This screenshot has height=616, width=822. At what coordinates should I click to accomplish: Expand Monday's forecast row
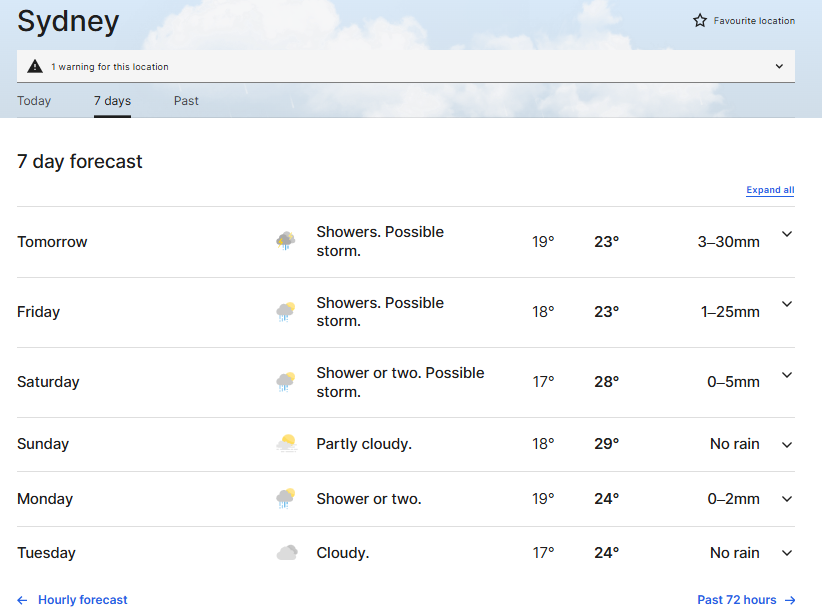coord(787,499)
